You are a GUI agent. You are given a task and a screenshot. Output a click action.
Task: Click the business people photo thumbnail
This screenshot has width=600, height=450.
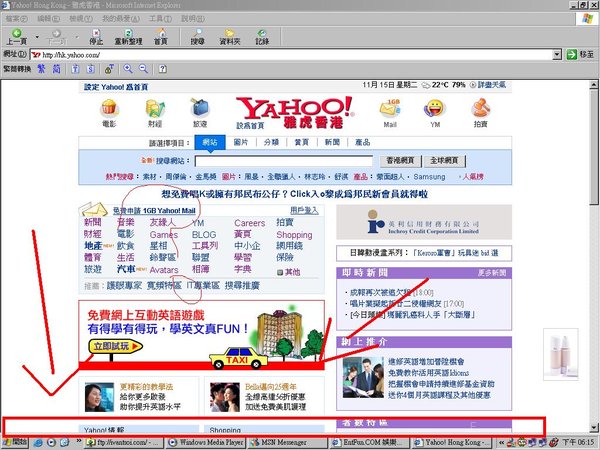(363, 377)
